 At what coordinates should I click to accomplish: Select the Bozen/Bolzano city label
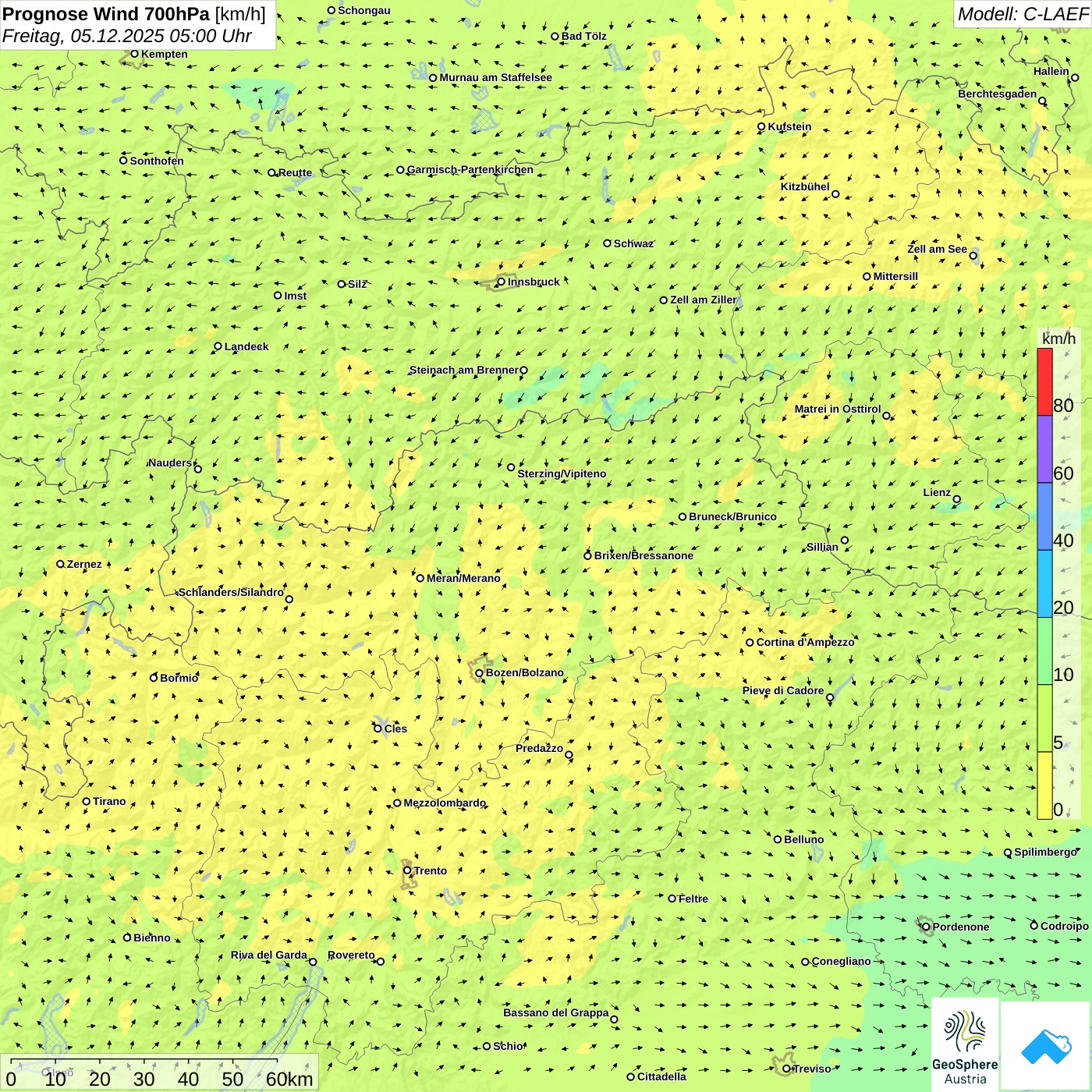click(x=524, y=672)
